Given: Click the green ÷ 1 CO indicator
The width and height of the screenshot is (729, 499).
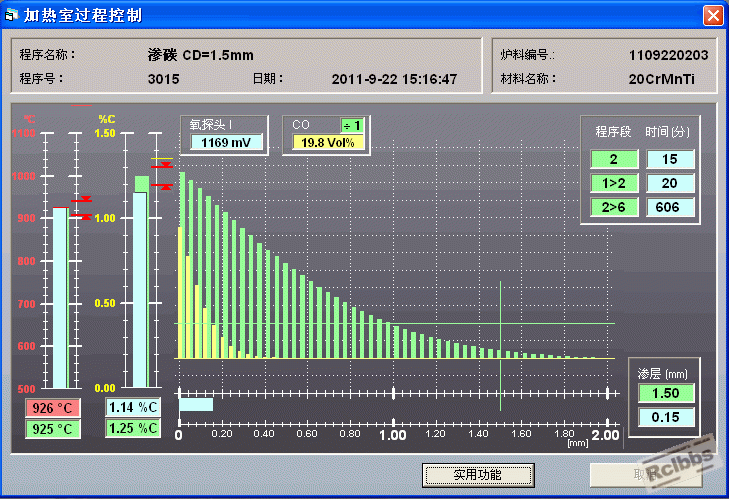Looking at the screenshot, I should click(352, 126).
